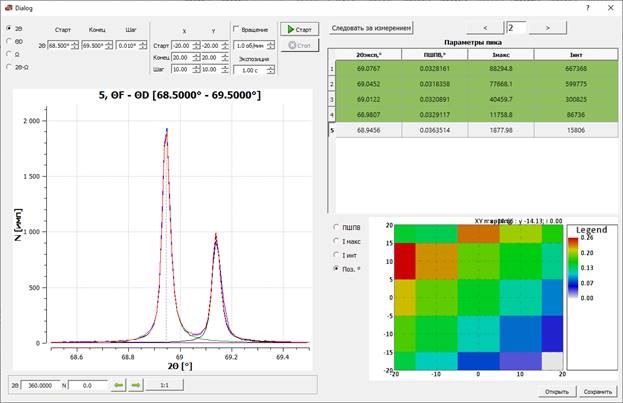Click the green left arrow at bottom
Screen dimensions: 623x403
[x=117, y=384]
